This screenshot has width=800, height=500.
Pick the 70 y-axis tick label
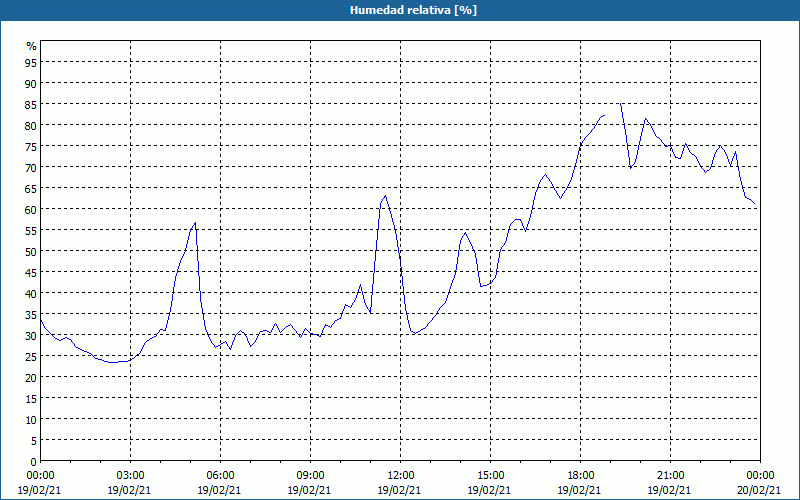[32, 167]
